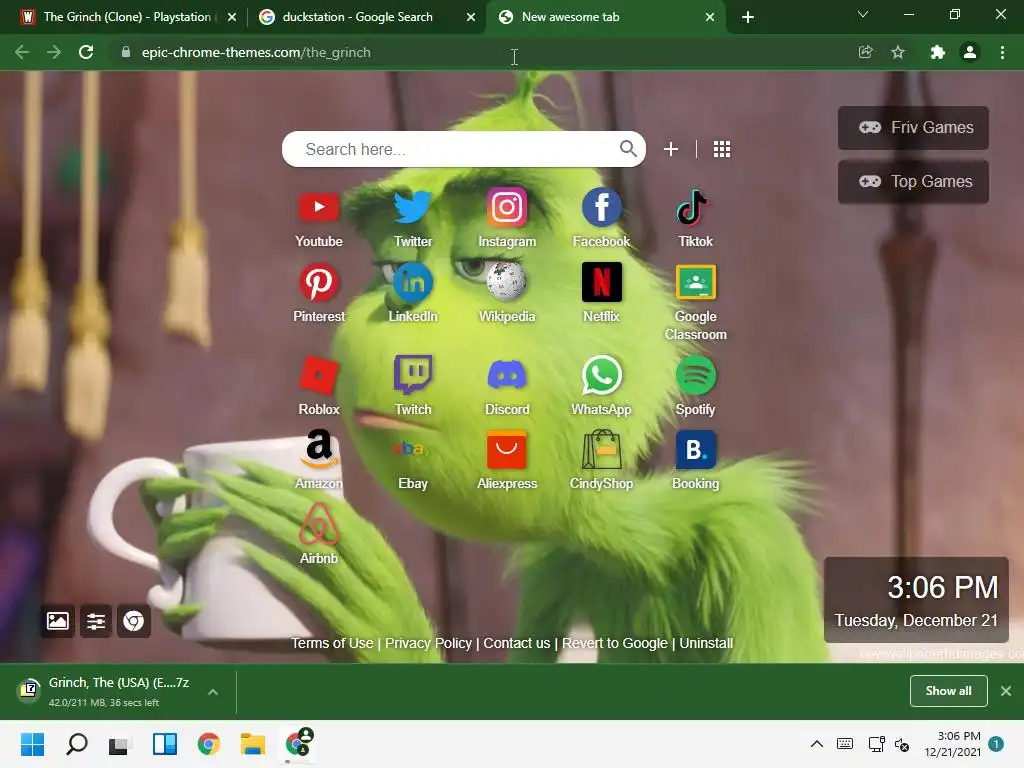The image size is (1024, 768).
Task: Show hidden system tray icons
Action: click(816, 744)
